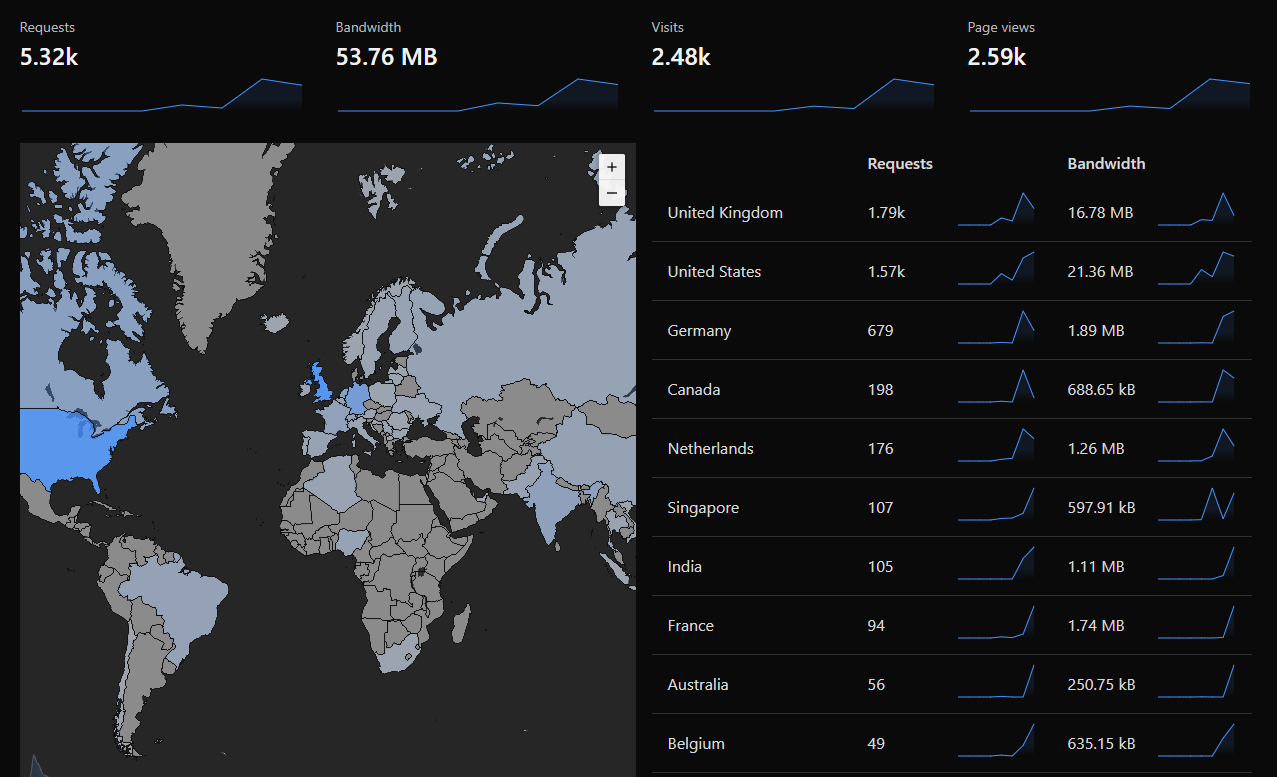Image resolution: width=1277 pixels, height=777 pixels.
Task: Click the Netherlands row label
Action: pos(710,448)
